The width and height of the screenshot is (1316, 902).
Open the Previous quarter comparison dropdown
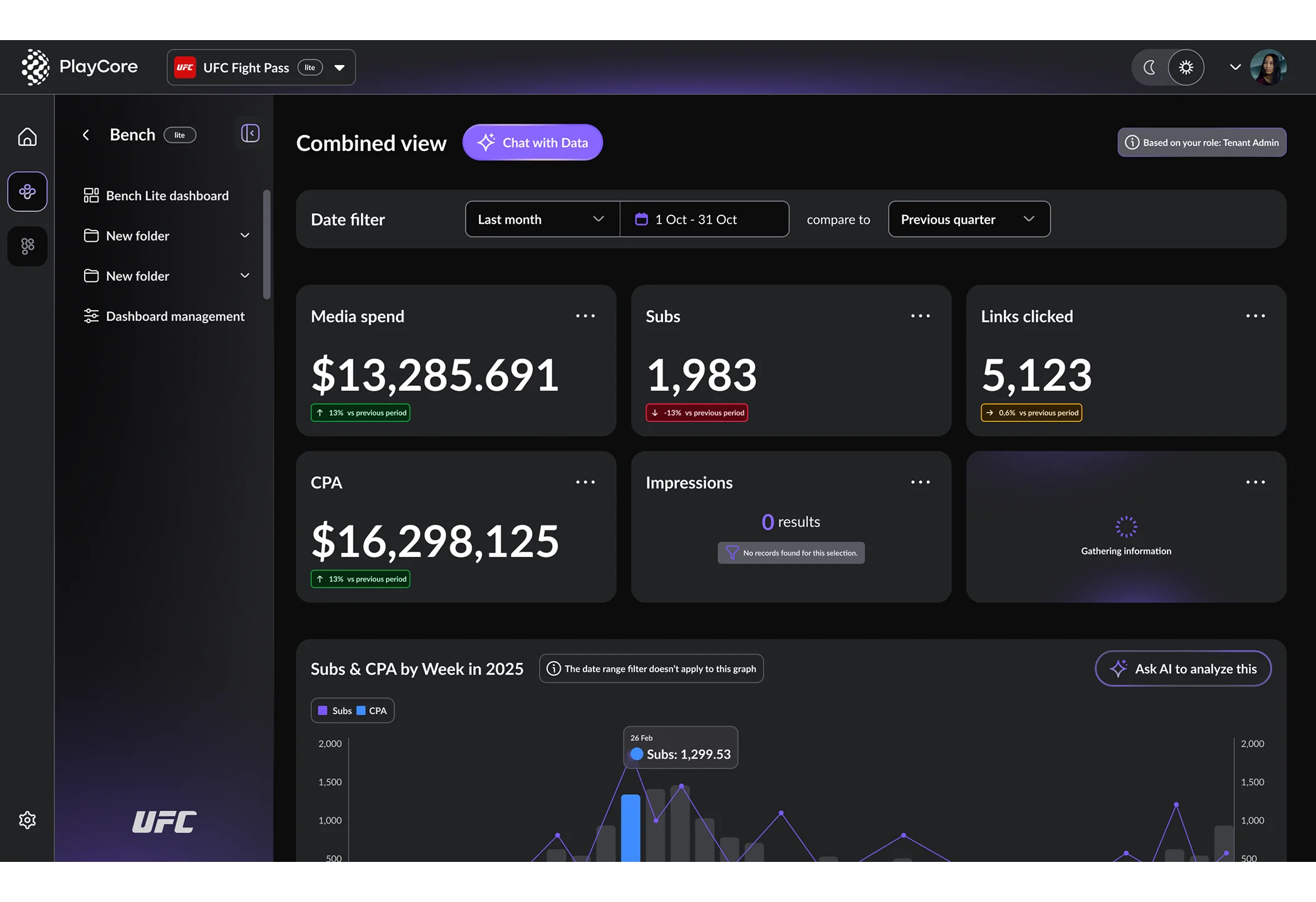click(x=968, y=219)
